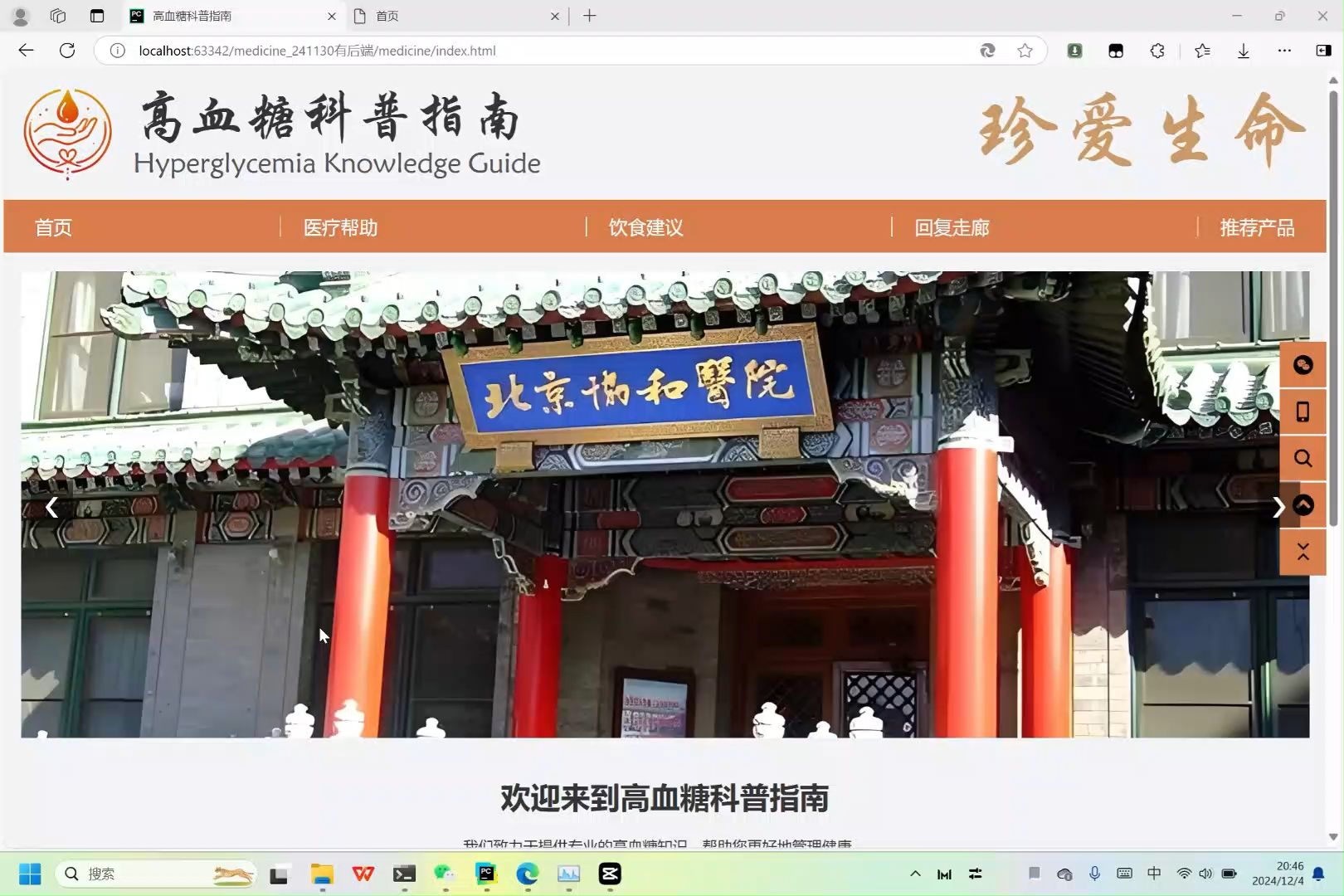The width and height of the screenshot is (1344, 896).
Task: Click 欢迎来到高血糖科普指南 heading
Action: [x=665, y=798]
